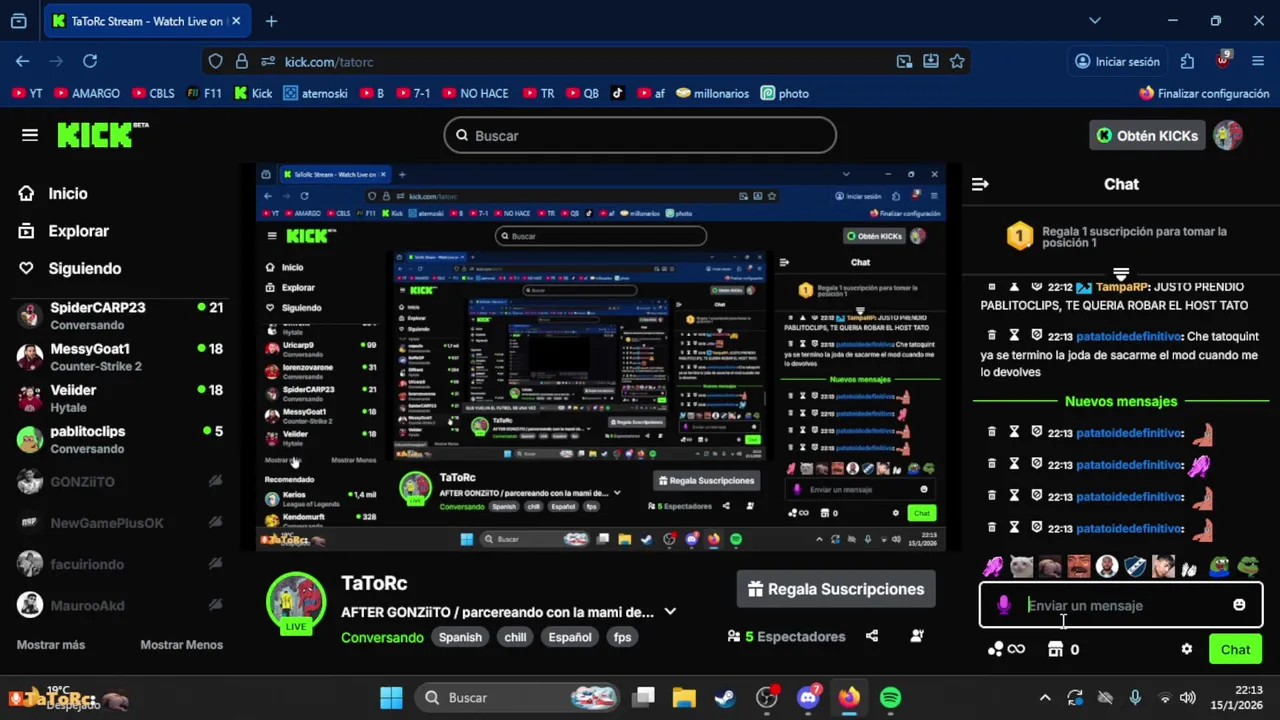1280x720 pixels.
Task: Open the AMARGO bookmark
Action: coord(87,93)
